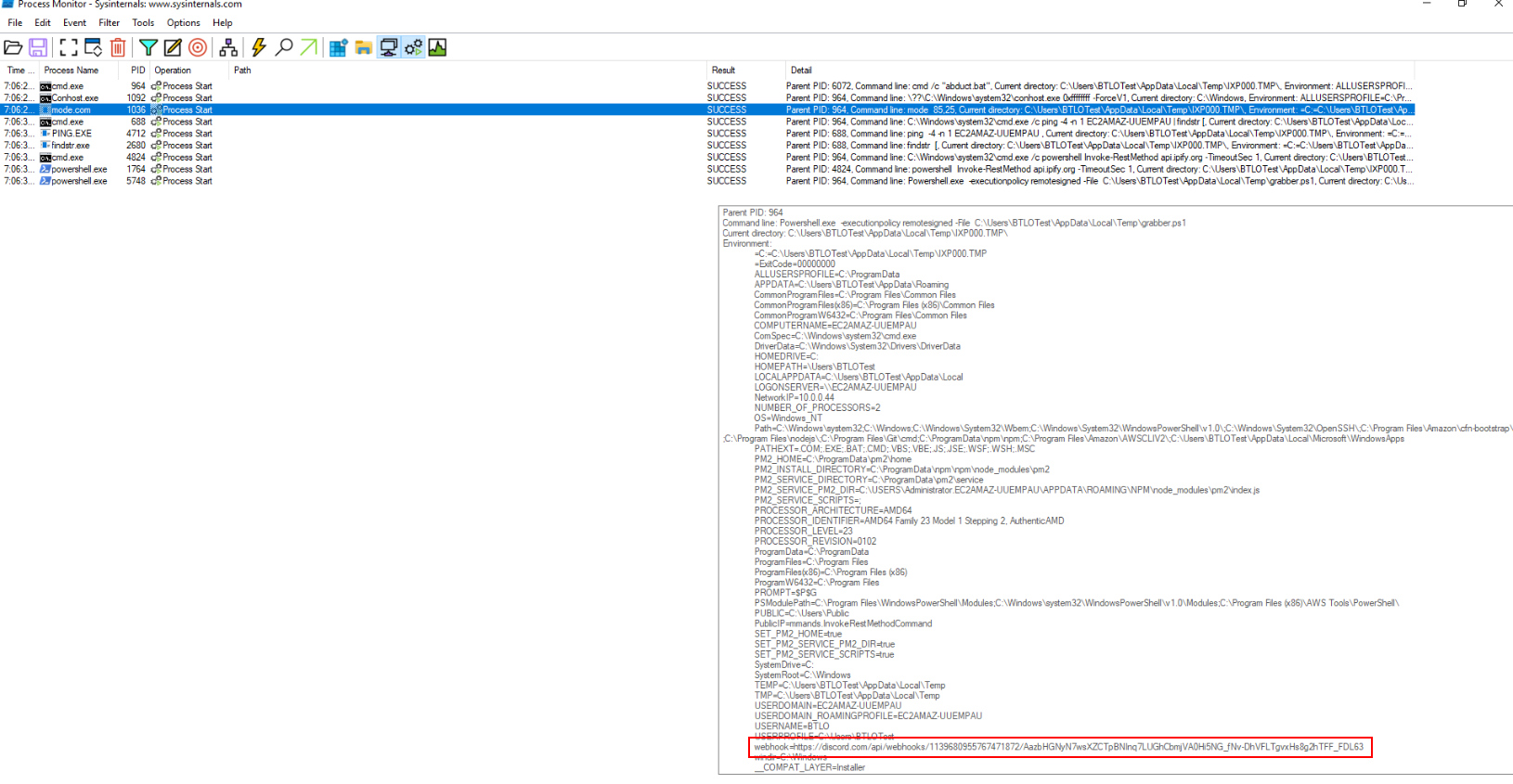Image resolution: width=1513 pixels, height=784 pixels.
Task: Click the Open log file toolbar icon
Action: point(13,47)
